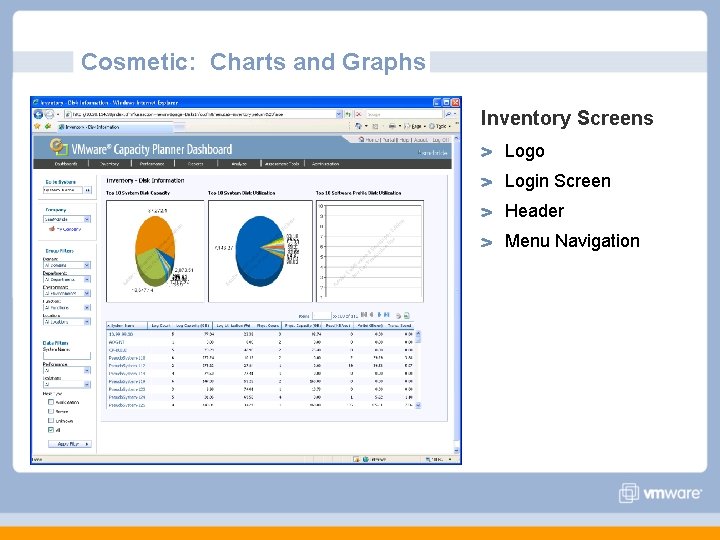Open the Assessment Tools menu
720x540 pixels.
coord(282,163)
